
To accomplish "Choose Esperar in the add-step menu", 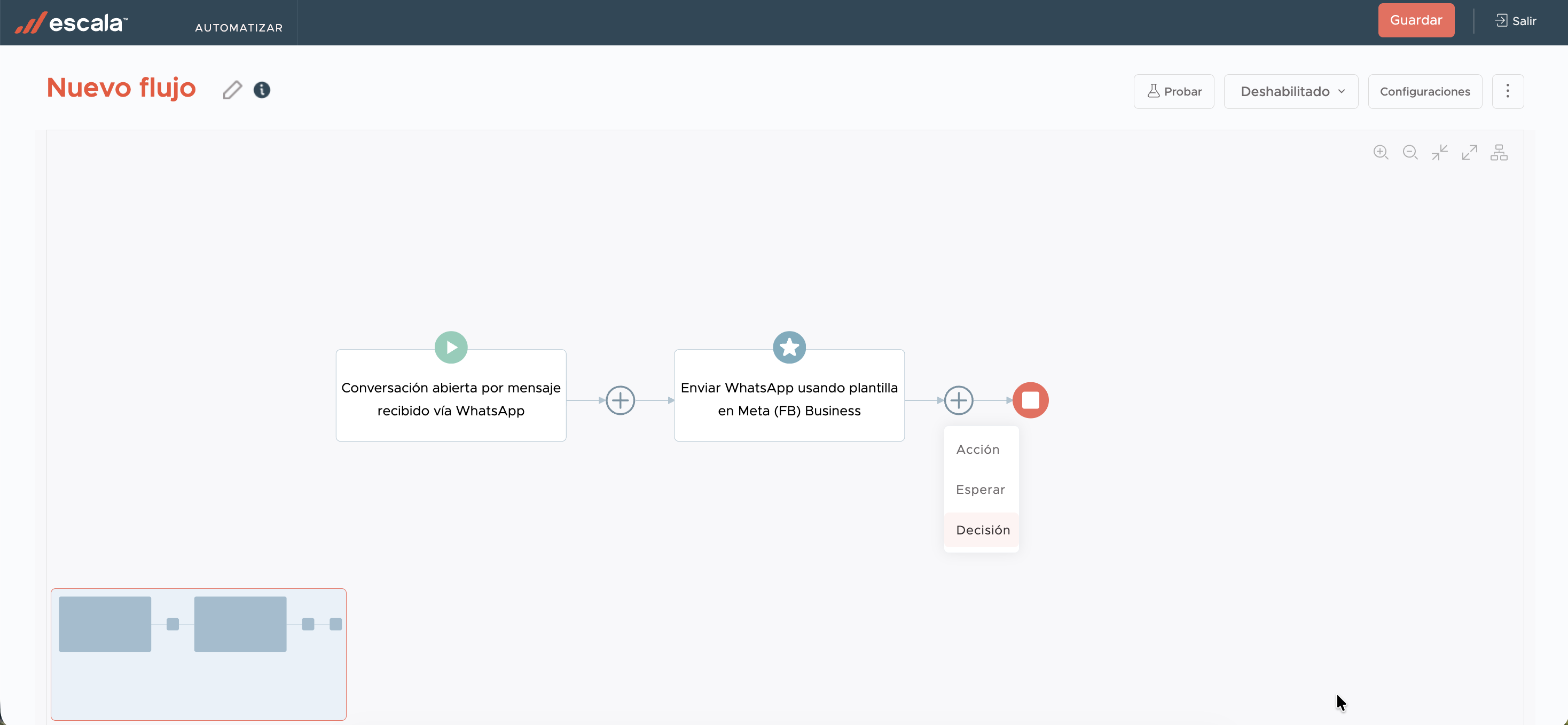I will coord(980,490).
